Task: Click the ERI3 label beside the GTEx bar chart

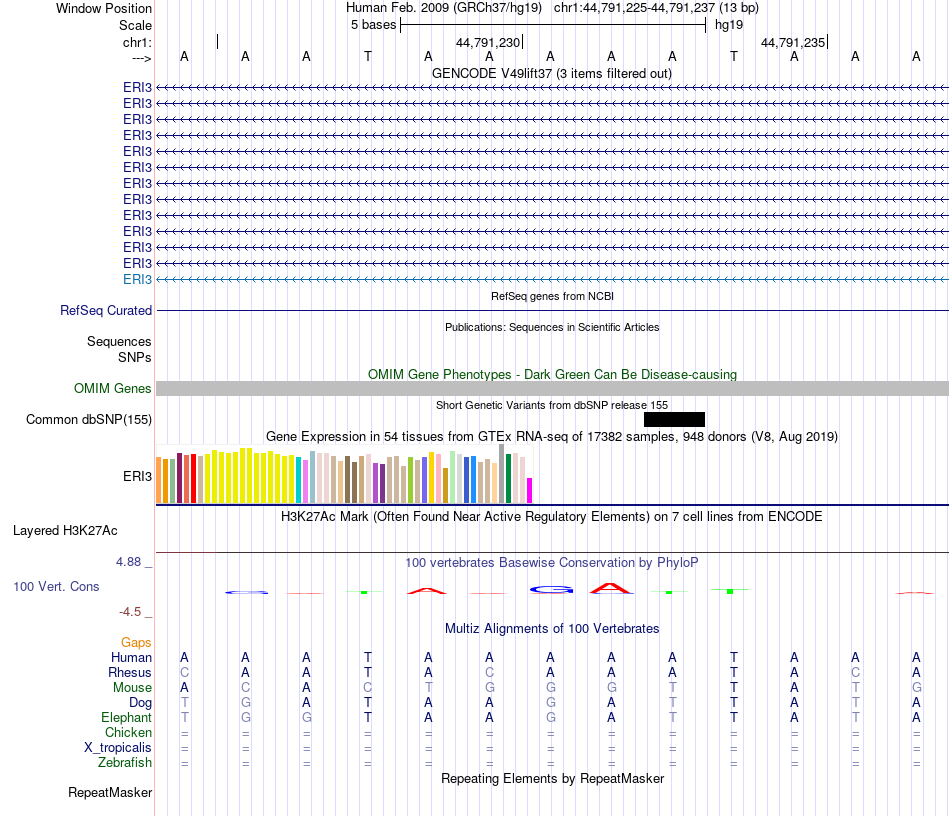Action: coord(138,476)
